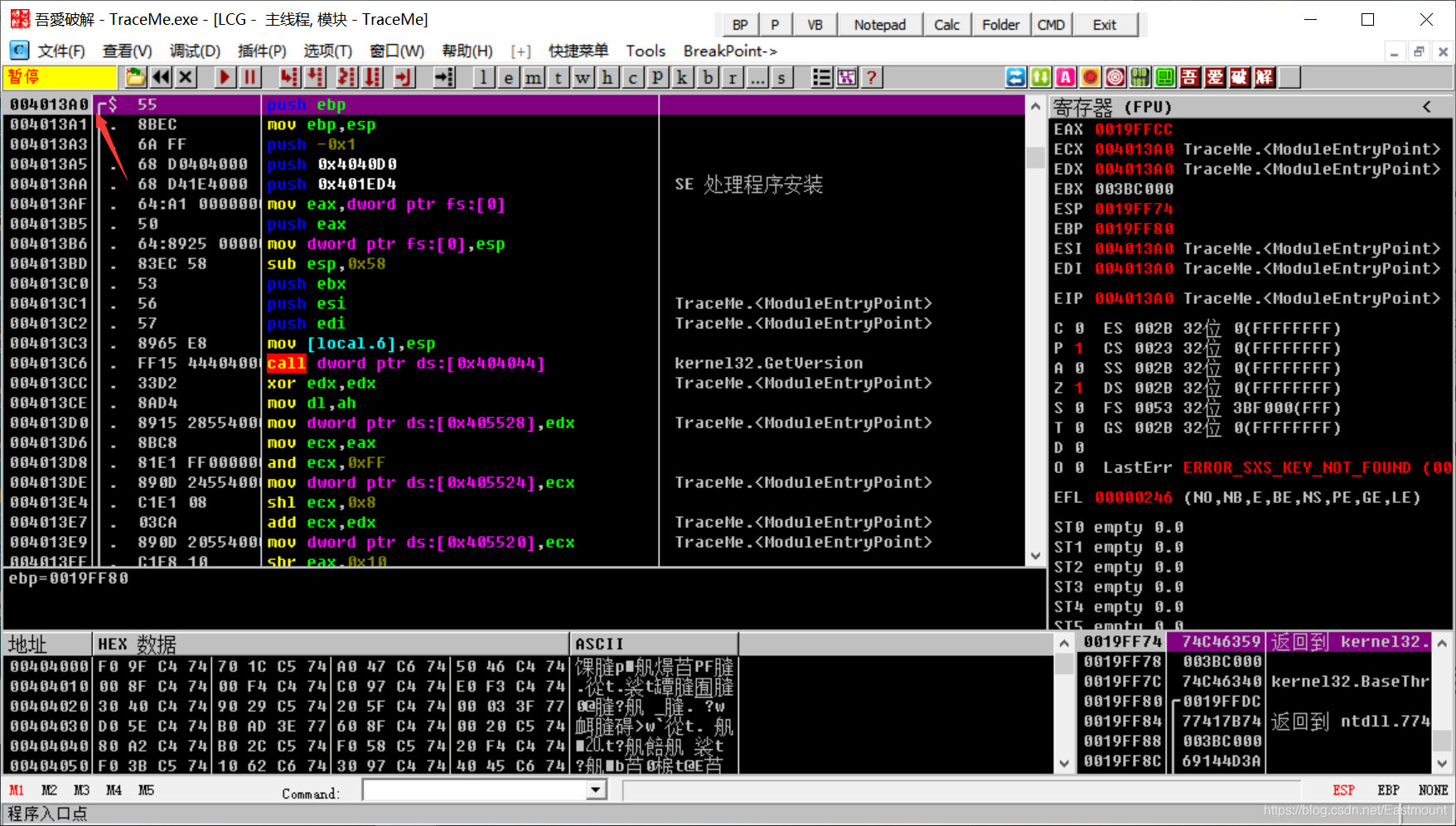The width and height of the screenshot is (1456, 826).
Task: Open Source window with the 's' button
Action: click(782, 77)
